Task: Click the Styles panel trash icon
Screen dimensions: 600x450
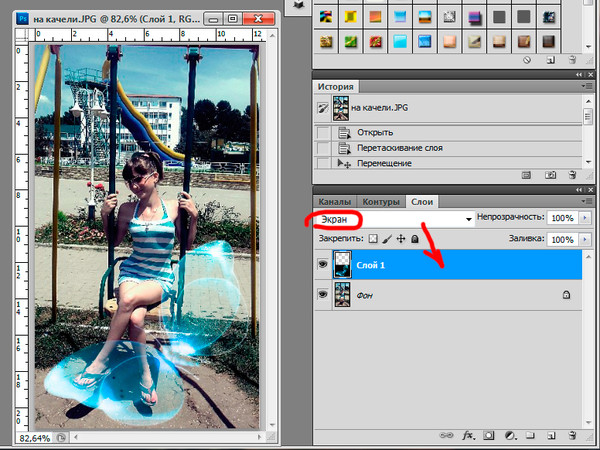Action: tap(572, 60)
